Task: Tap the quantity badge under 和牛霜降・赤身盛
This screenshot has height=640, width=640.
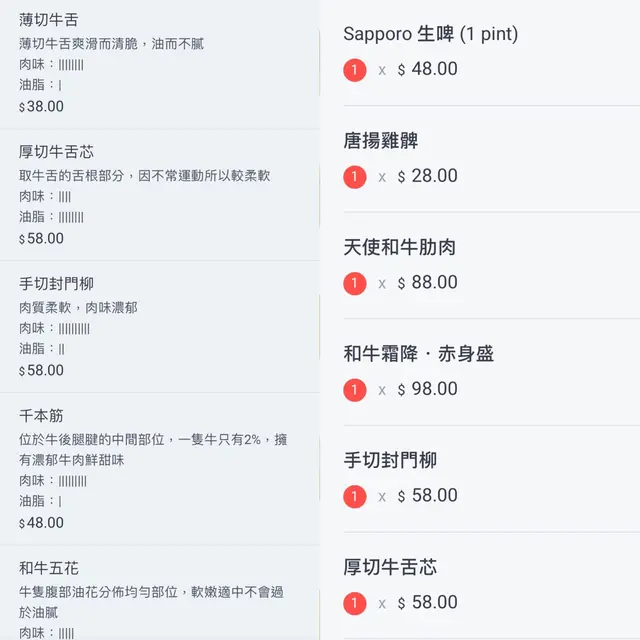Action: coord(354,390)
